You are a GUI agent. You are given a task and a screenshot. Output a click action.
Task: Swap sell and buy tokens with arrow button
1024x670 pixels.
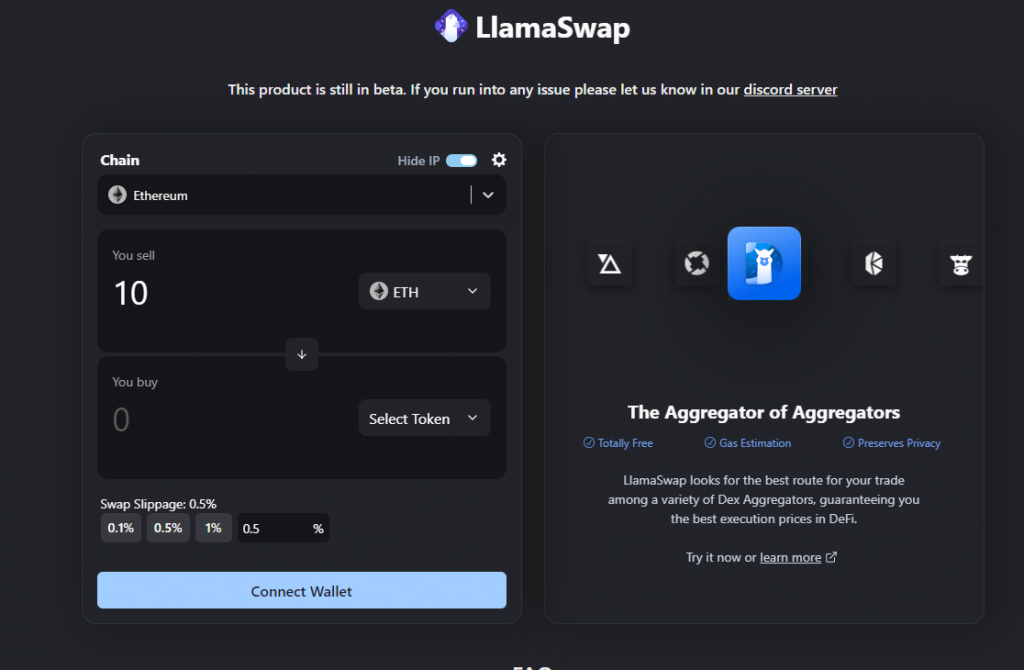(302, 355)
